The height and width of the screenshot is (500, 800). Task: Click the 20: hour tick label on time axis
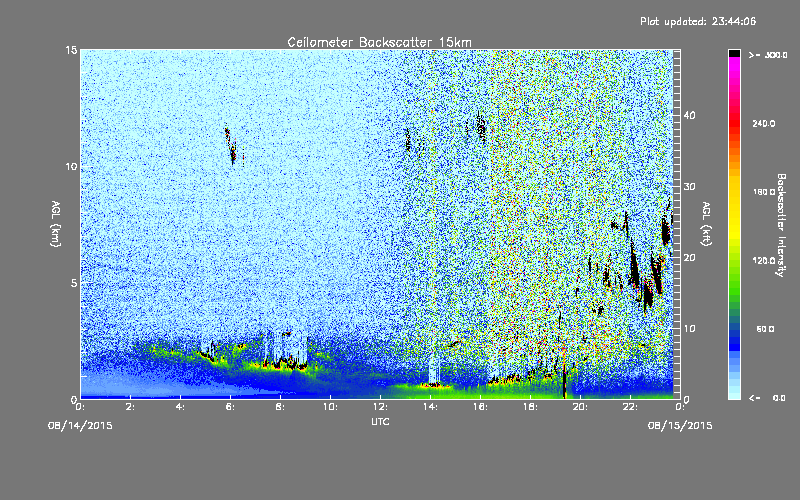(x=580, y=407)
